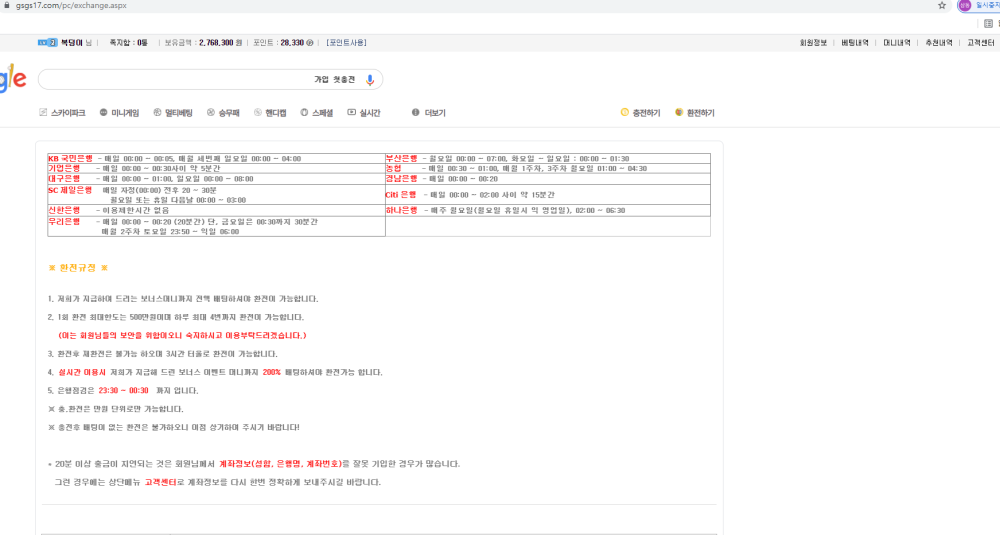The image size is (1000, 535).
Task: Click the site lock icon in address bar
Action: [x=6, y=5]
